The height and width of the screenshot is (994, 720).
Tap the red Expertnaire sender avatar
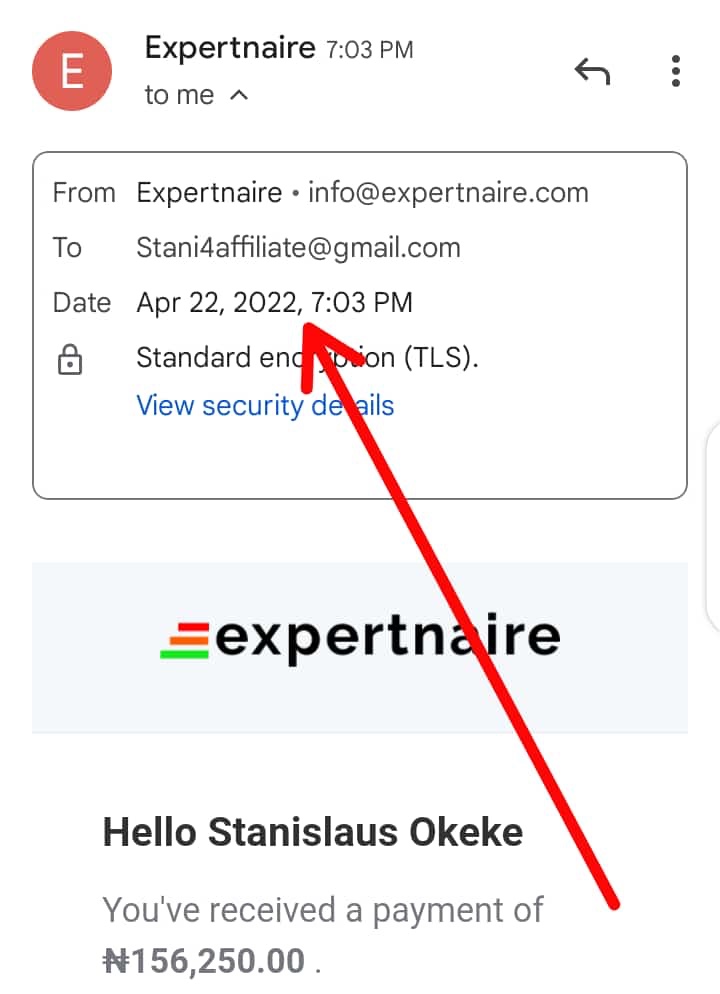click(x=72, y=71)
